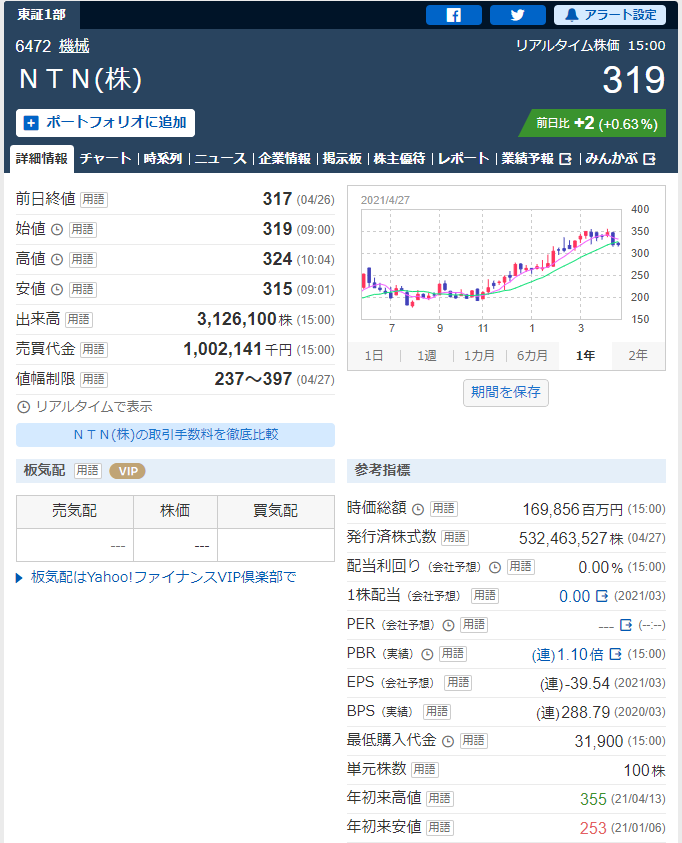682x843 pixels.
Task: Click 用語 glossary next to 単元株数
Action: tap(425, 770)
